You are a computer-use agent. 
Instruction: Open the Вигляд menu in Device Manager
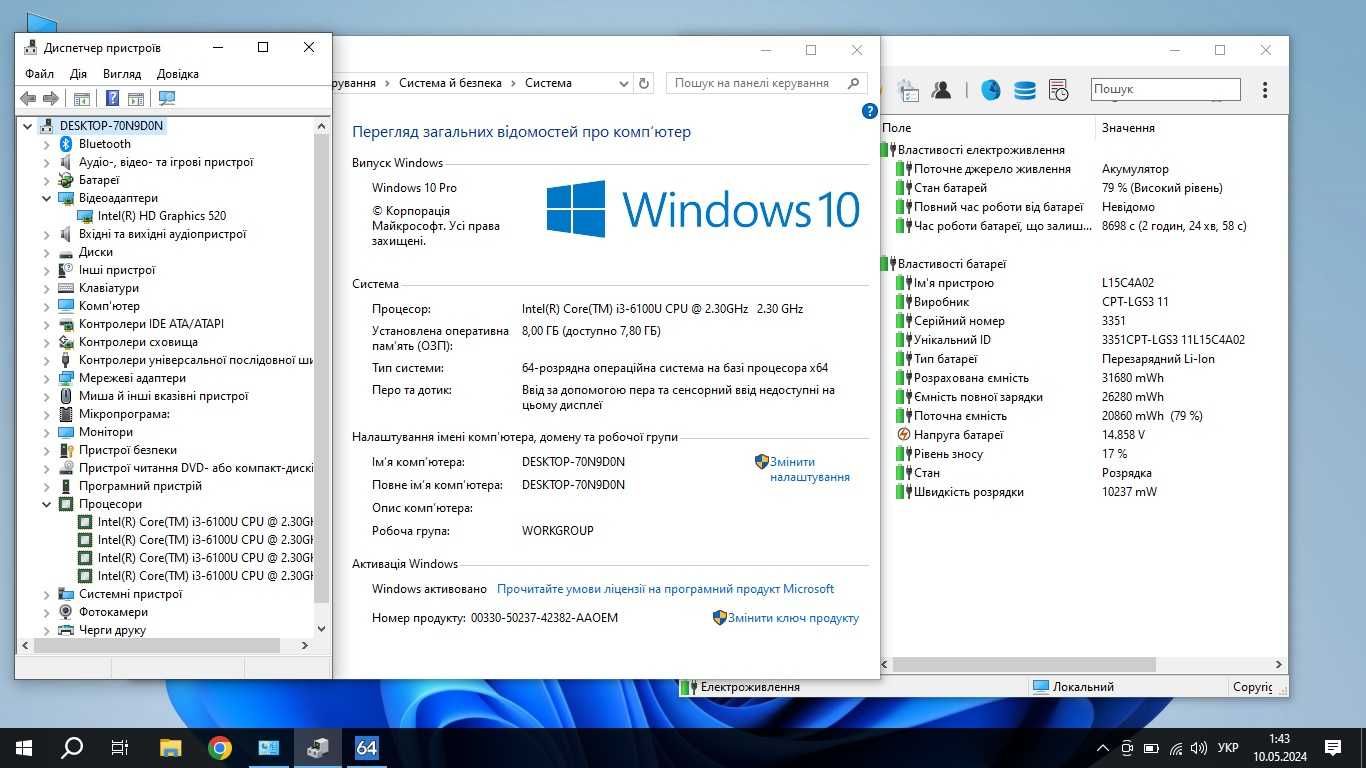tap(122, 74)
